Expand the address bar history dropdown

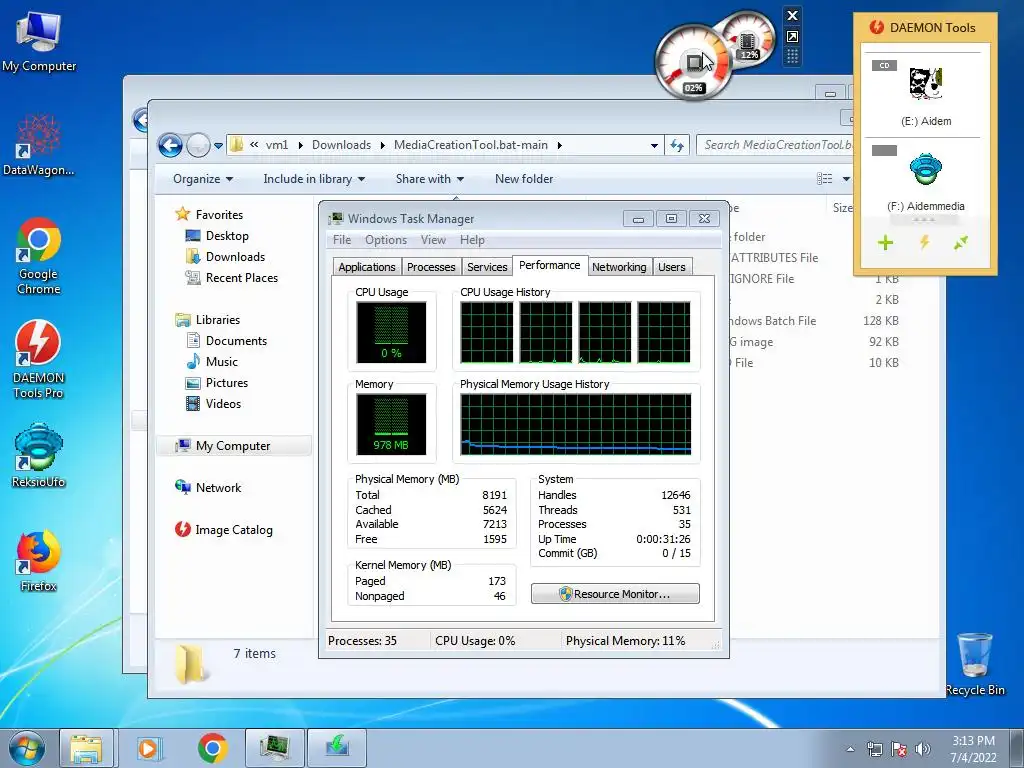tap(654, 146)
